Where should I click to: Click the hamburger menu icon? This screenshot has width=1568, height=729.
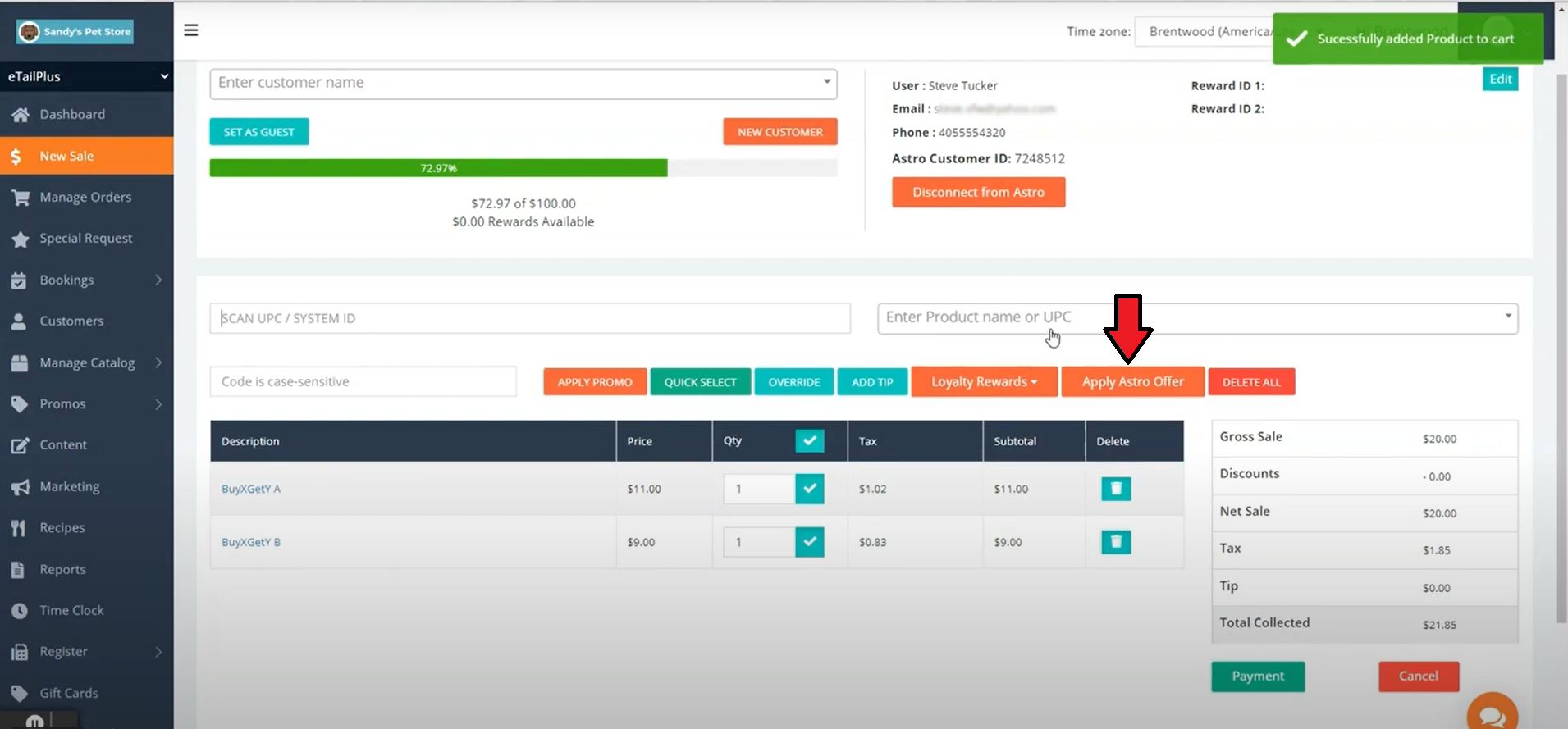point(191,30)
